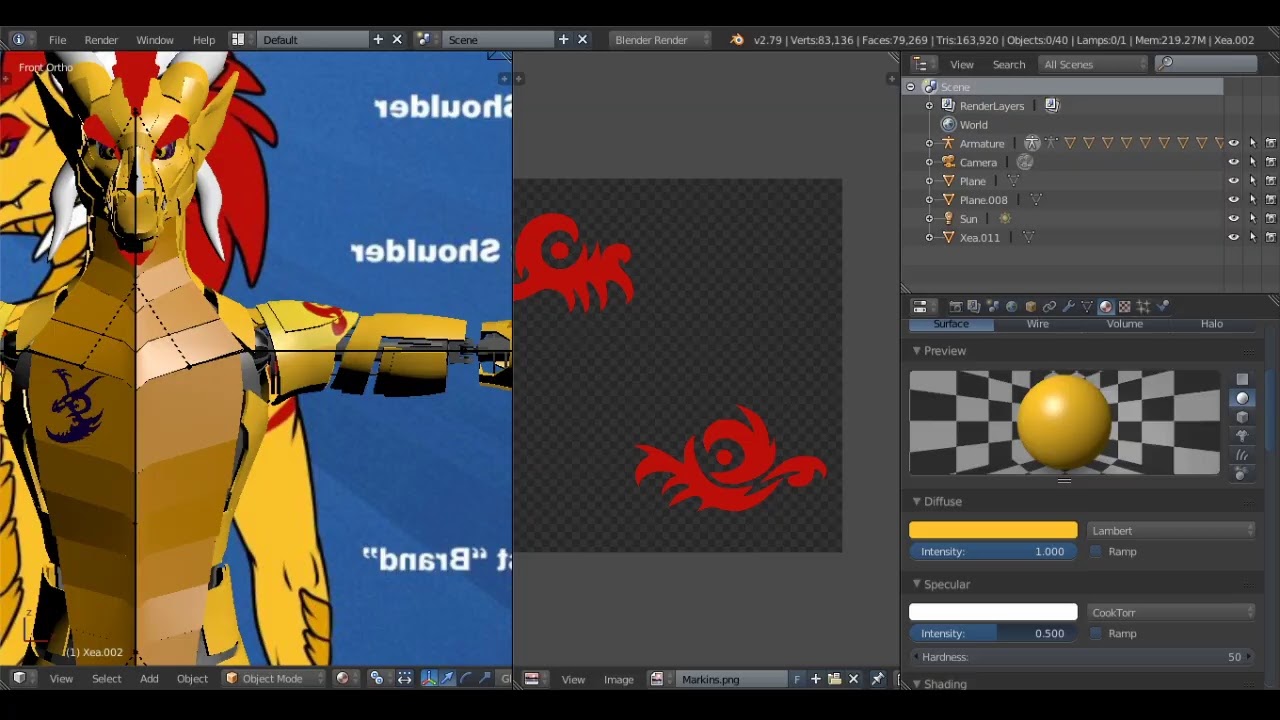
Task: Click the white specular color swatch
Action: point(993,612)
